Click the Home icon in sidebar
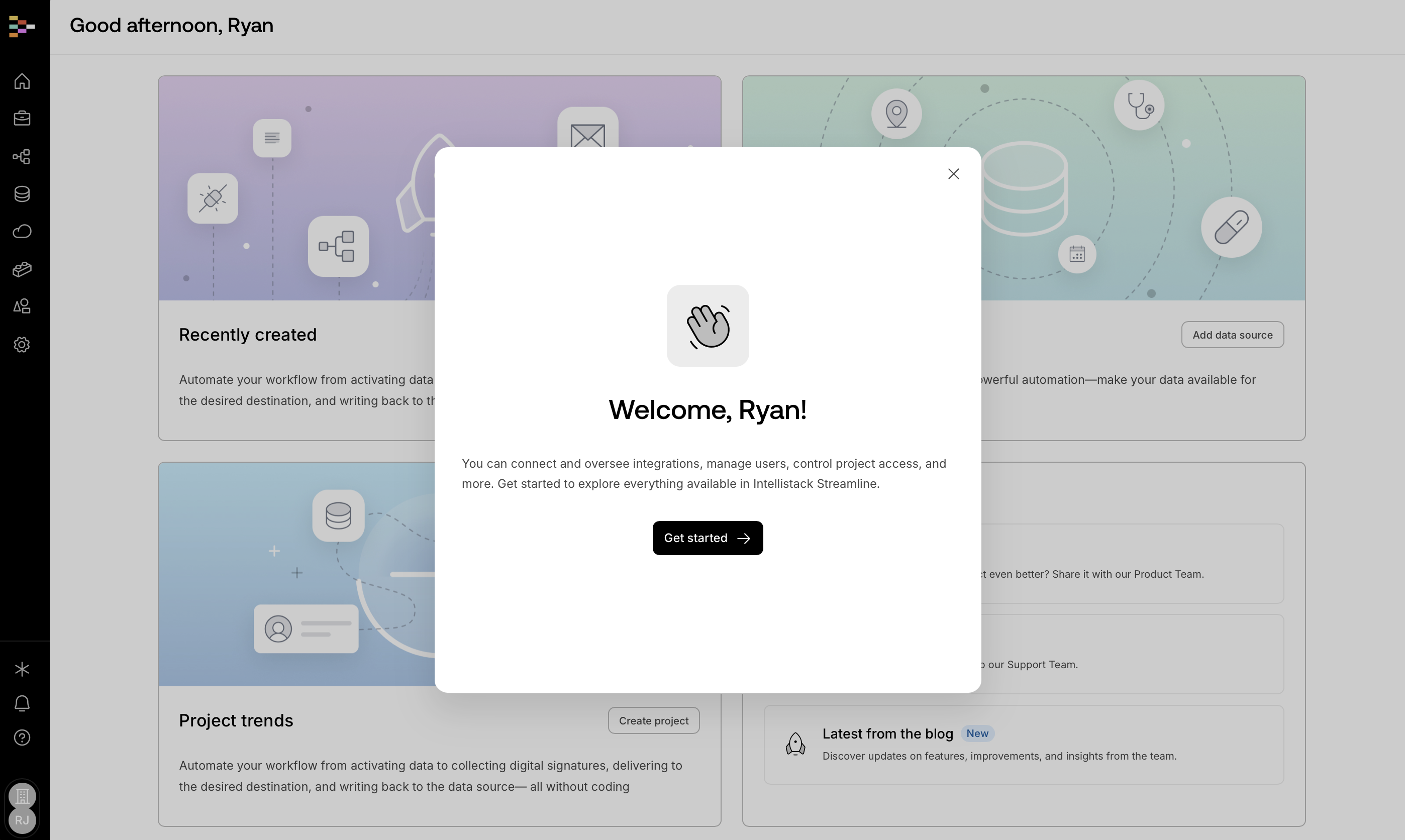This screenshot has width=1405, height=840. (x=22, y=81)
